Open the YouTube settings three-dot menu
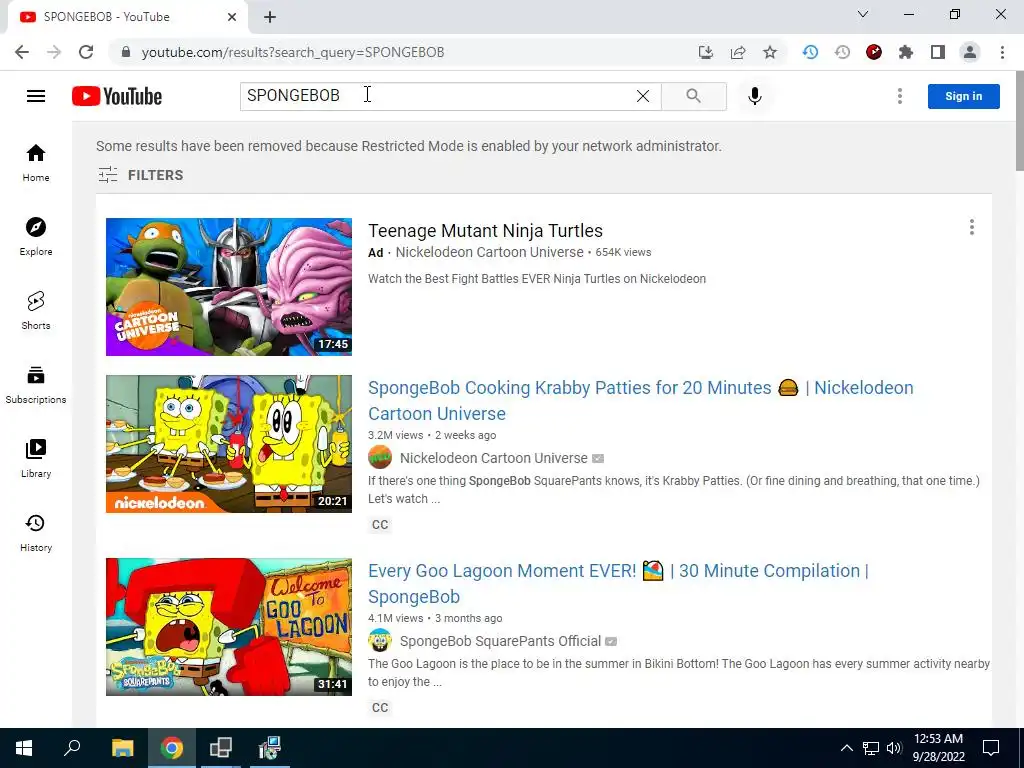The height and width of the screenshot is (768, 1024). point(899,96)
